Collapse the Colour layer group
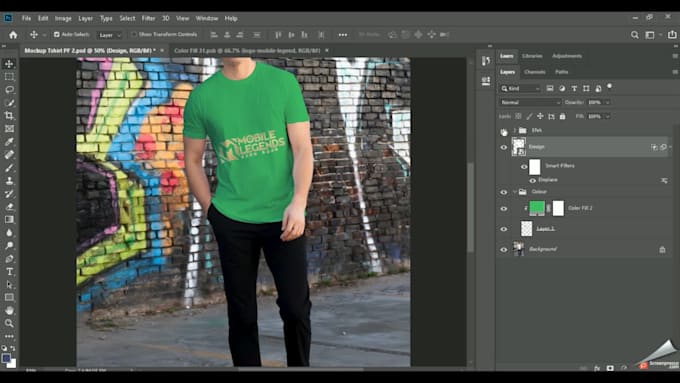The height and width of the screenshot is (383, 680). [x=515, y=192]
